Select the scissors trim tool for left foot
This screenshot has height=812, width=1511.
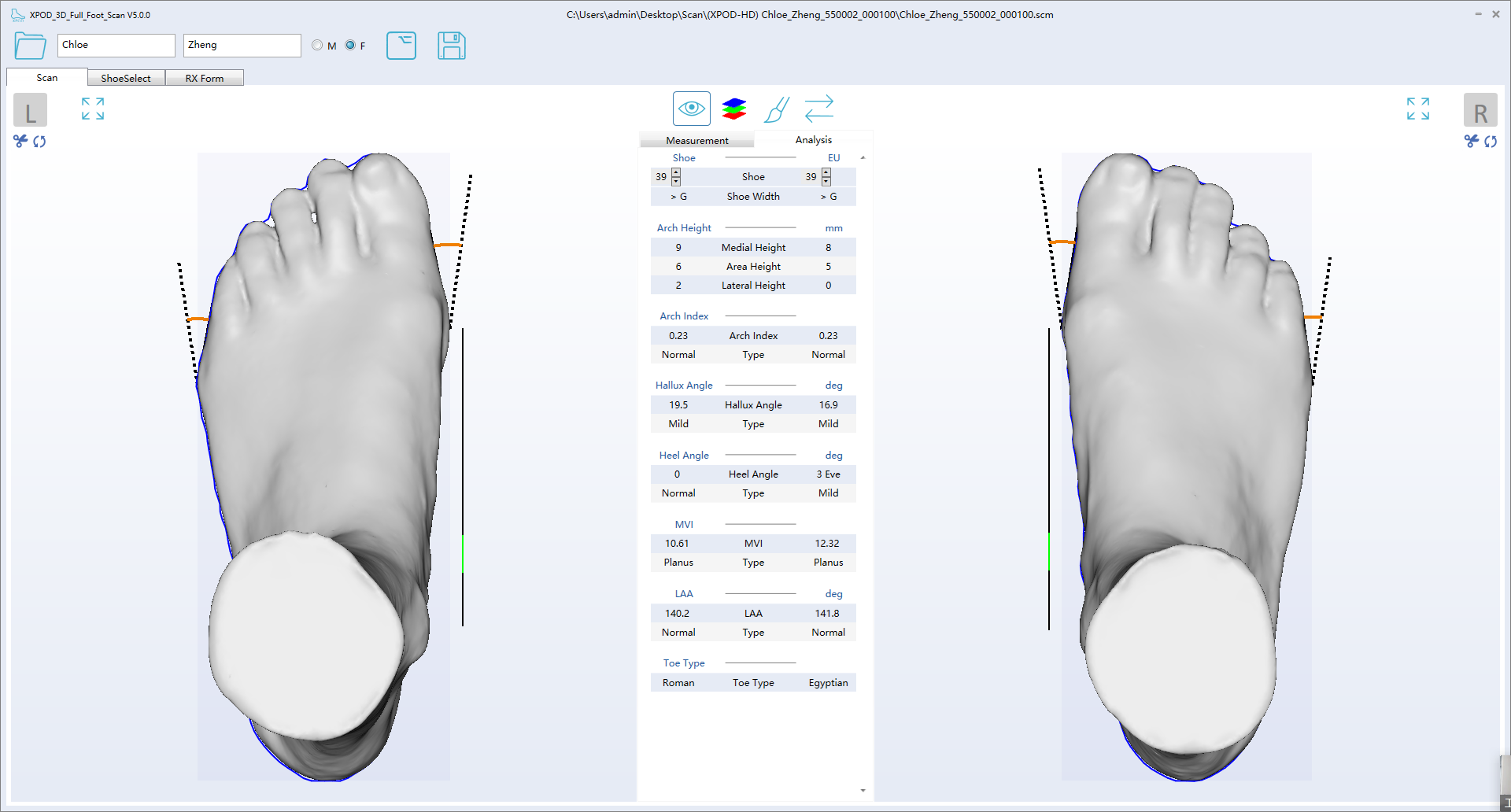19,142
